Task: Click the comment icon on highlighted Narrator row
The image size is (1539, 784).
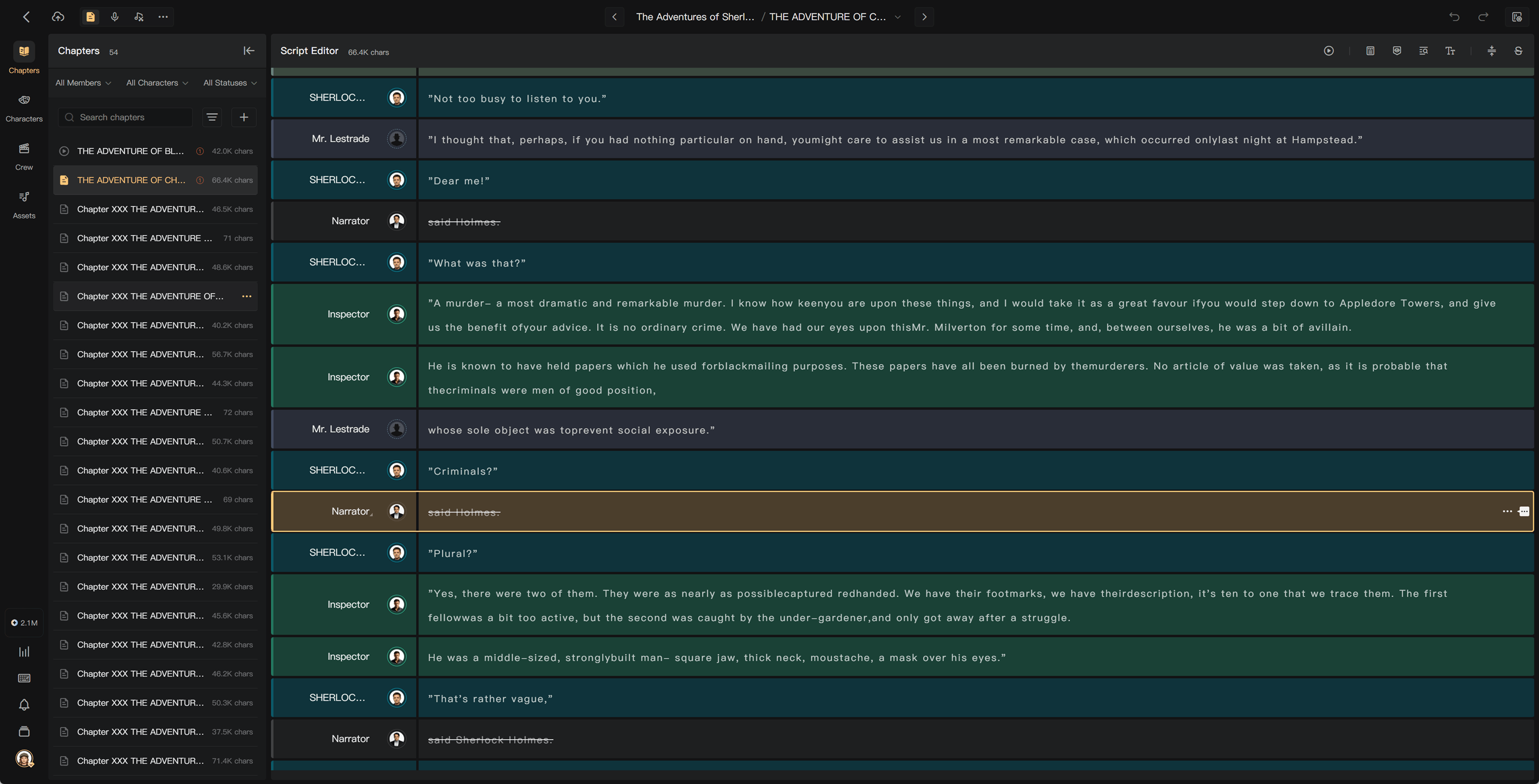Action: (1524, 511)
